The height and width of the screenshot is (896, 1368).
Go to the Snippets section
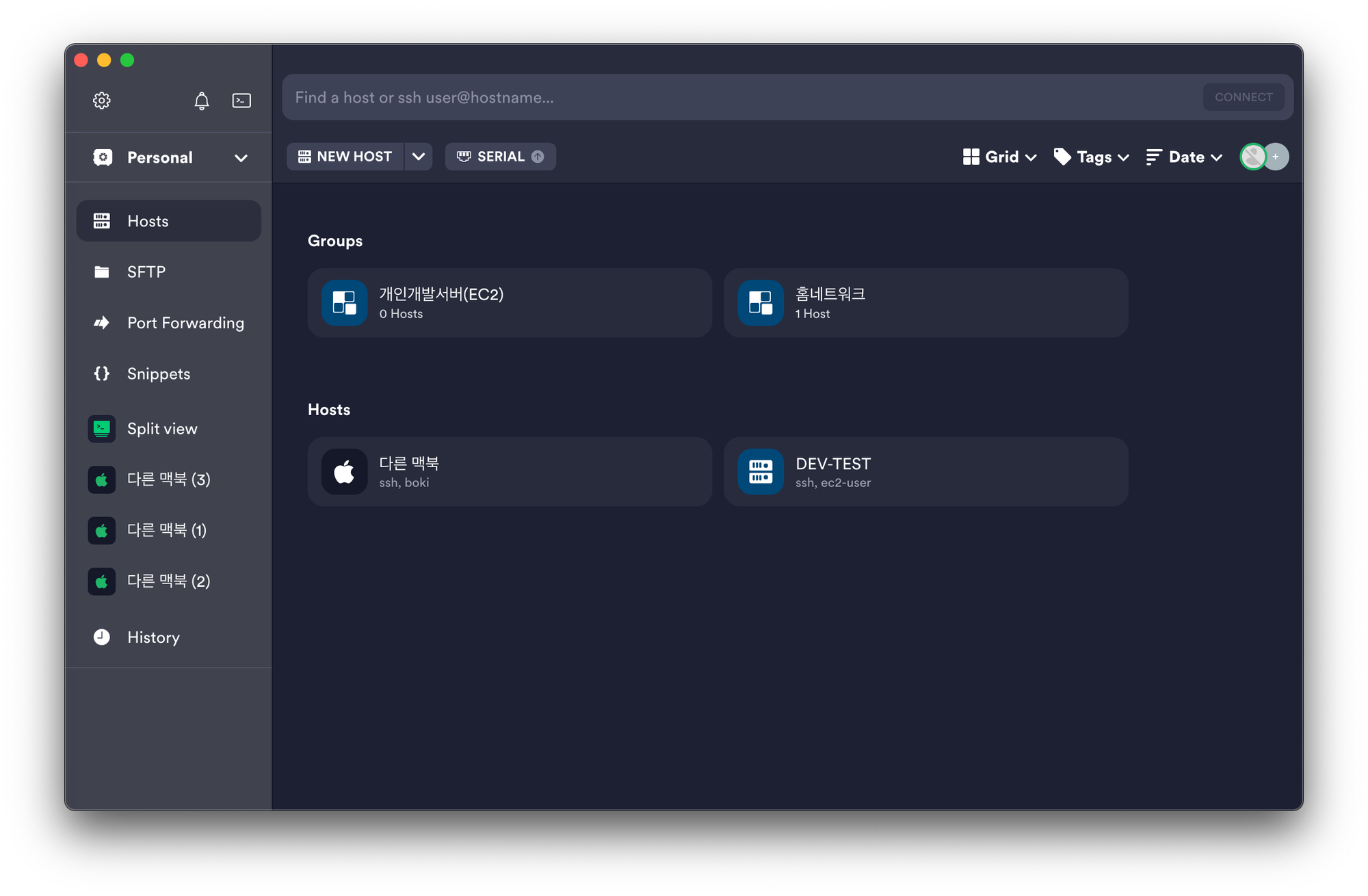tap(159, 373)
